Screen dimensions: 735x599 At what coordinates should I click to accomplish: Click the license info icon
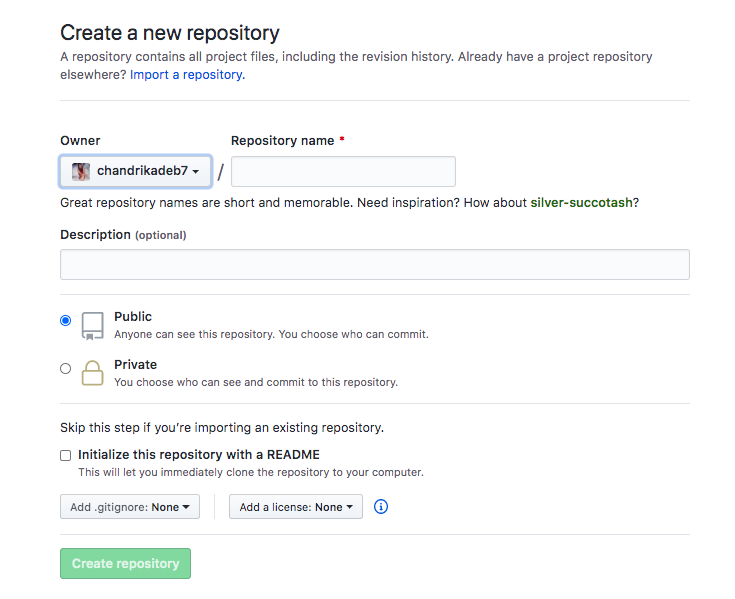coord(380,507)
